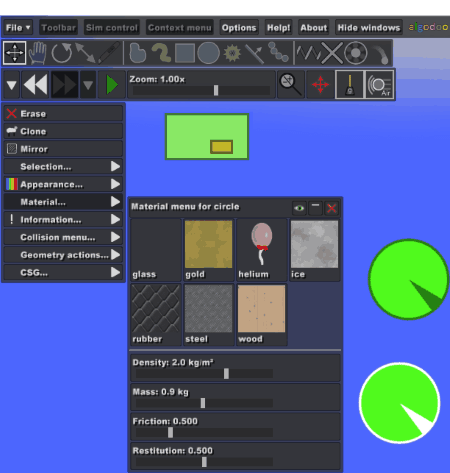450x473 pixels.
Task: Select the Spring tool
Action: (308, 53)
